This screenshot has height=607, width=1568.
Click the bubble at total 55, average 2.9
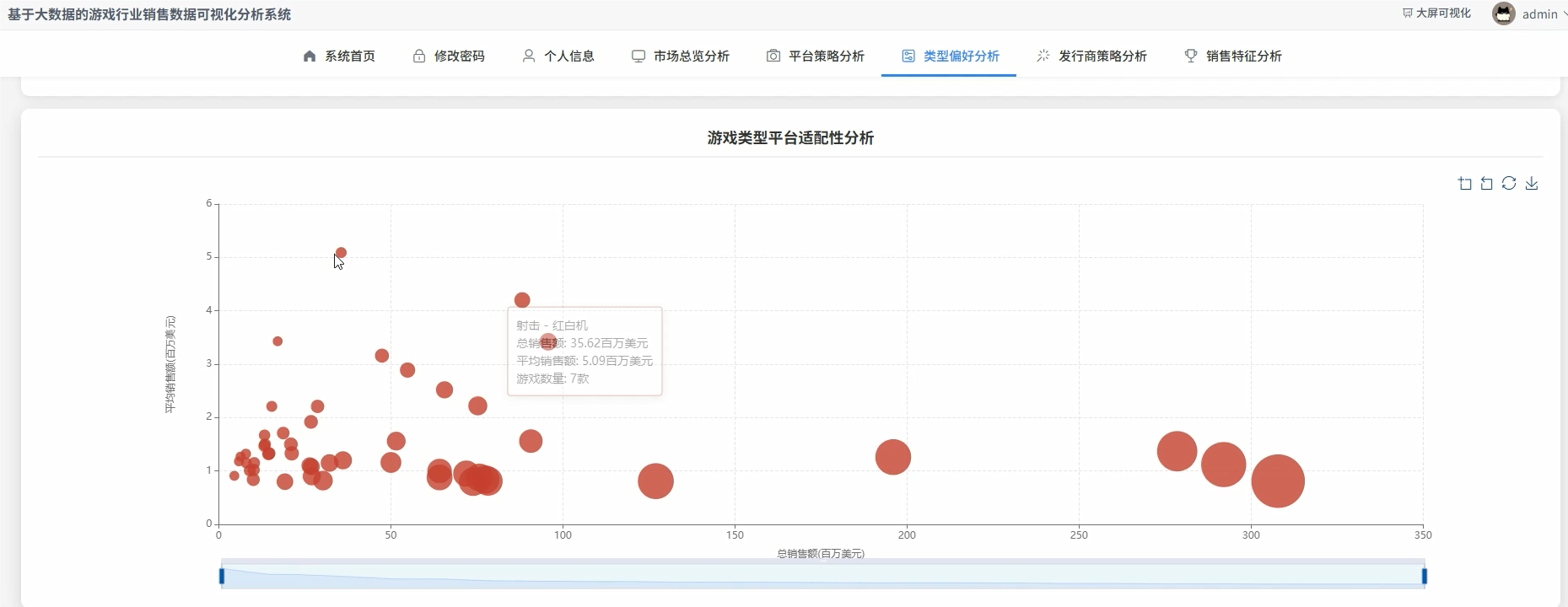coord(407,370)
